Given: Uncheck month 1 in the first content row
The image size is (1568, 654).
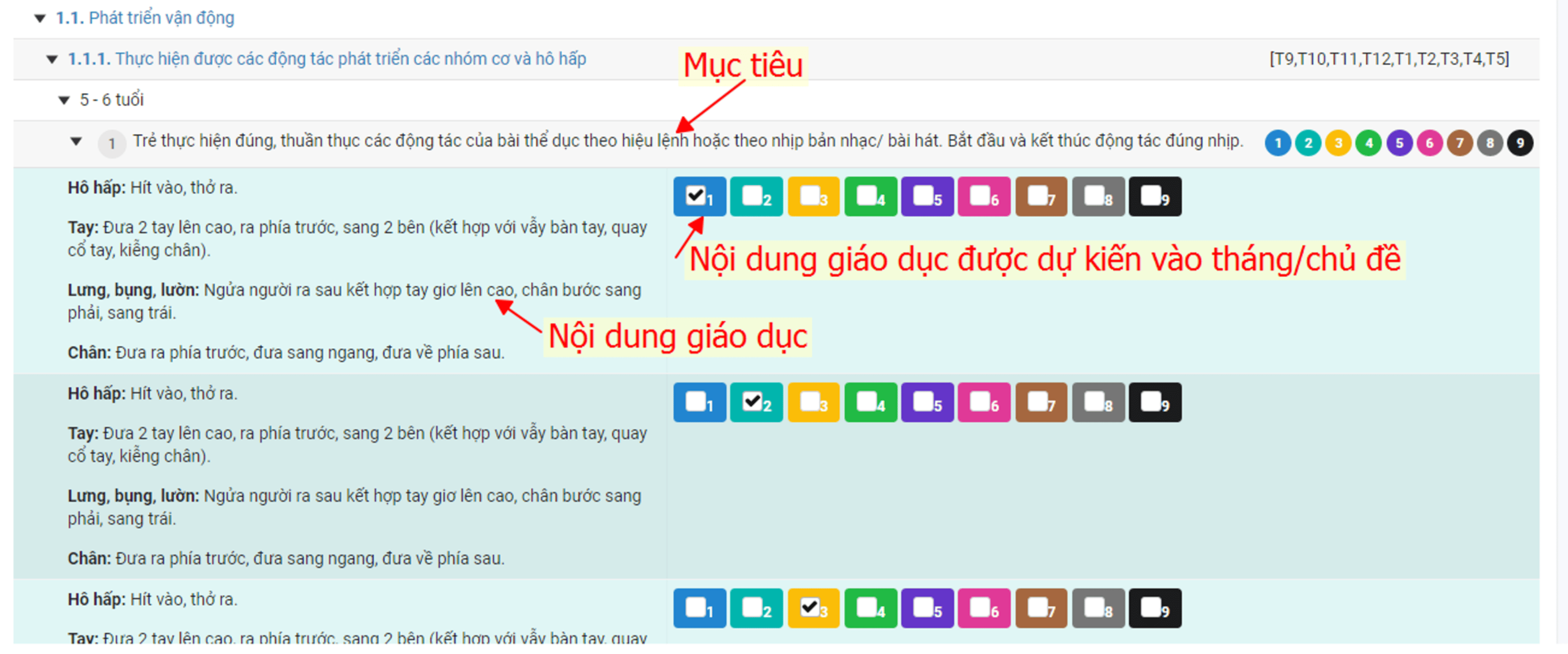Looking at the screenshot, I should [x=696, y=195].
